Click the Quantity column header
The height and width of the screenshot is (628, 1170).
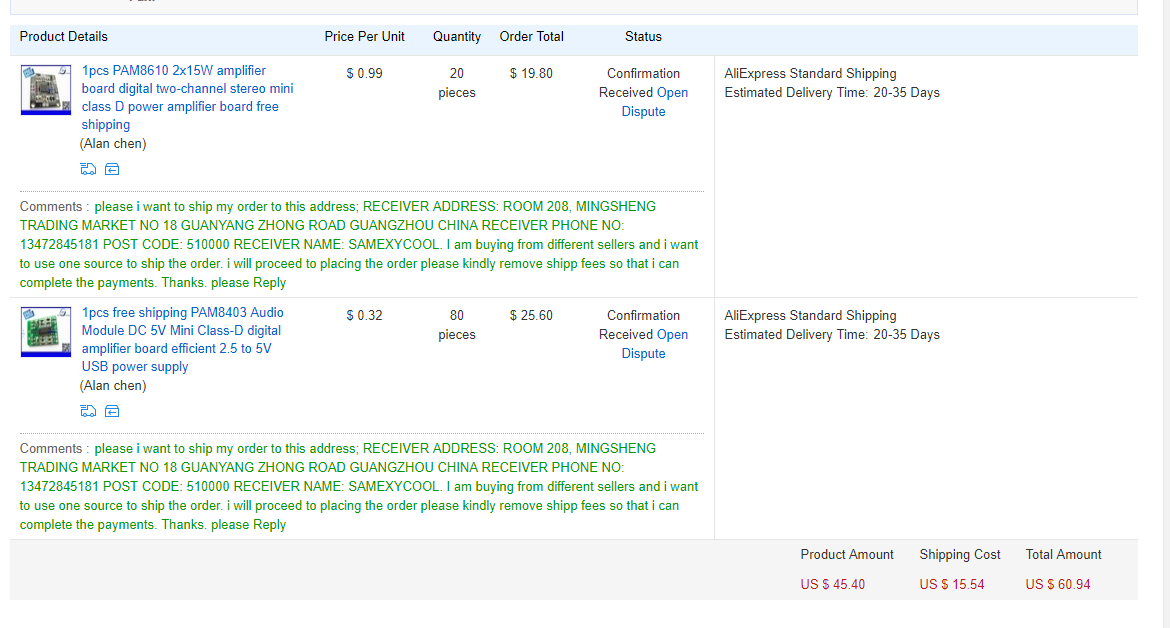[x=457, y=37]
